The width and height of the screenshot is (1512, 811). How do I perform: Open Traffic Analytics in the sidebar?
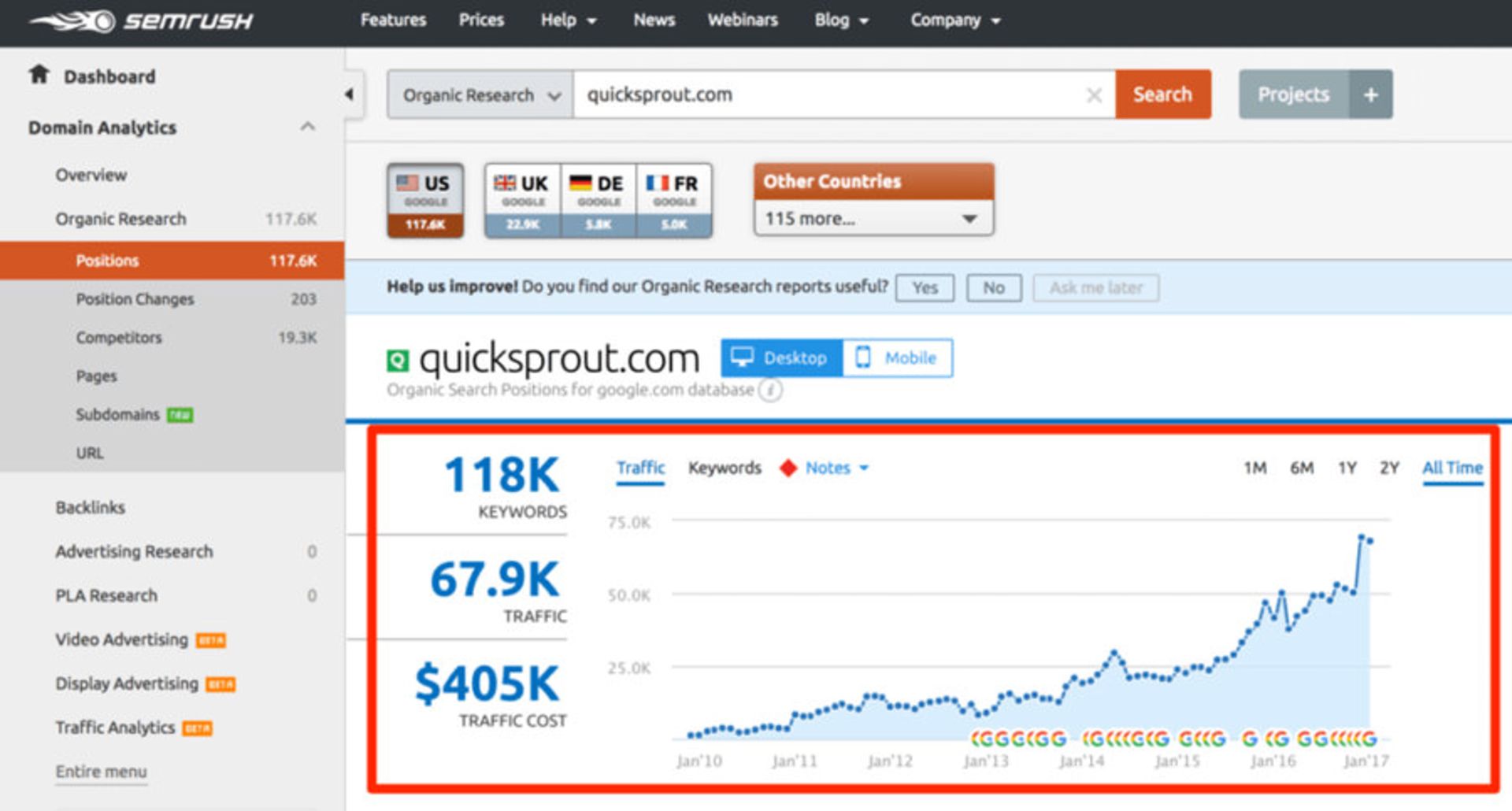pyautogui.click(x=115, y=728)
